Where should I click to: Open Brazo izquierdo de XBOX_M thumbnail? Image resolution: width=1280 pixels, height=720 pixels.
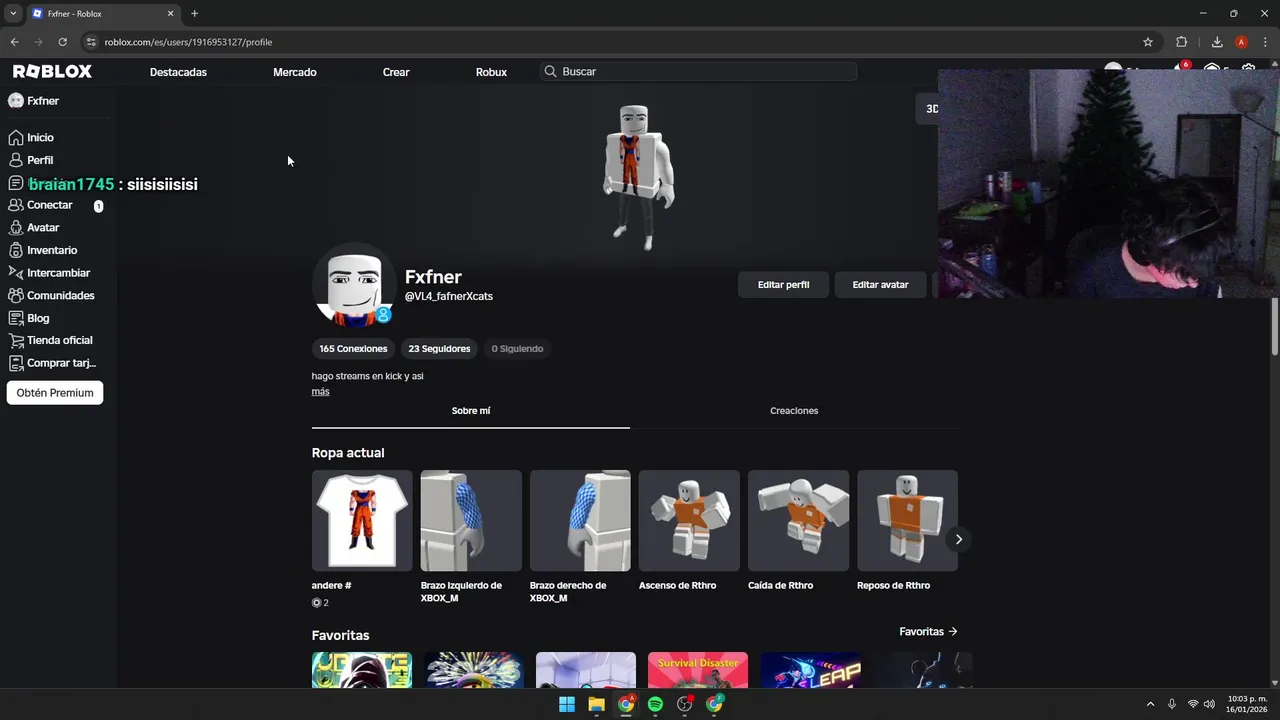(x=471, y=520)
